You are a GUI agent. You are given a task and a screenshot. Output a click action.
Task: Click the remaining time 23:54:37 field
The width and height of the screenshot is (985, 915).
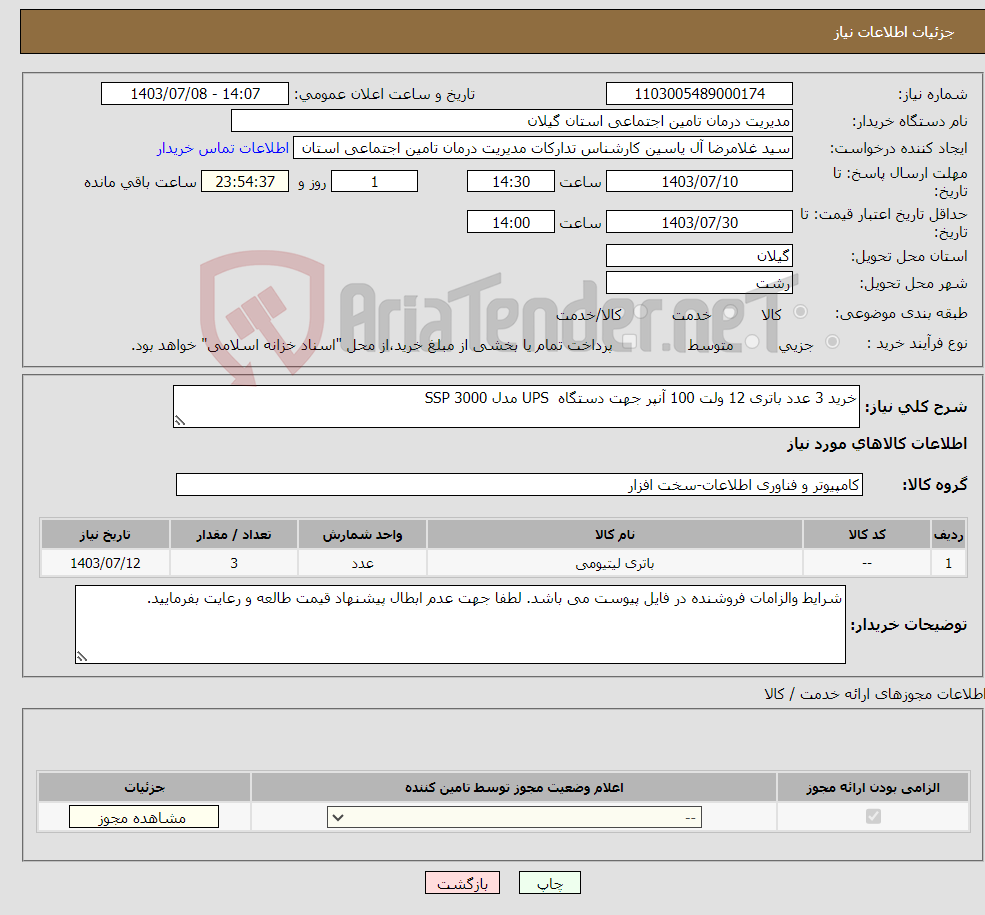245,181
